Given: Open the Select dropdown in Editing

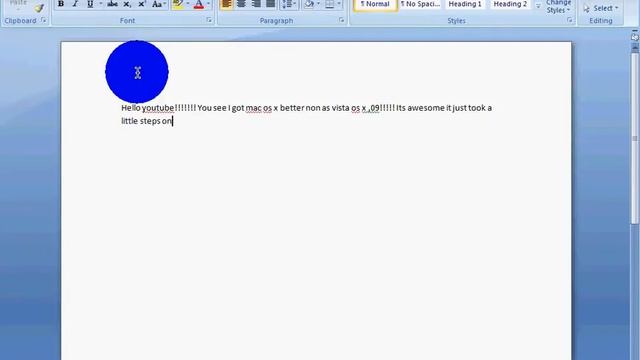Looking at the screenshot, I should 601,8.
